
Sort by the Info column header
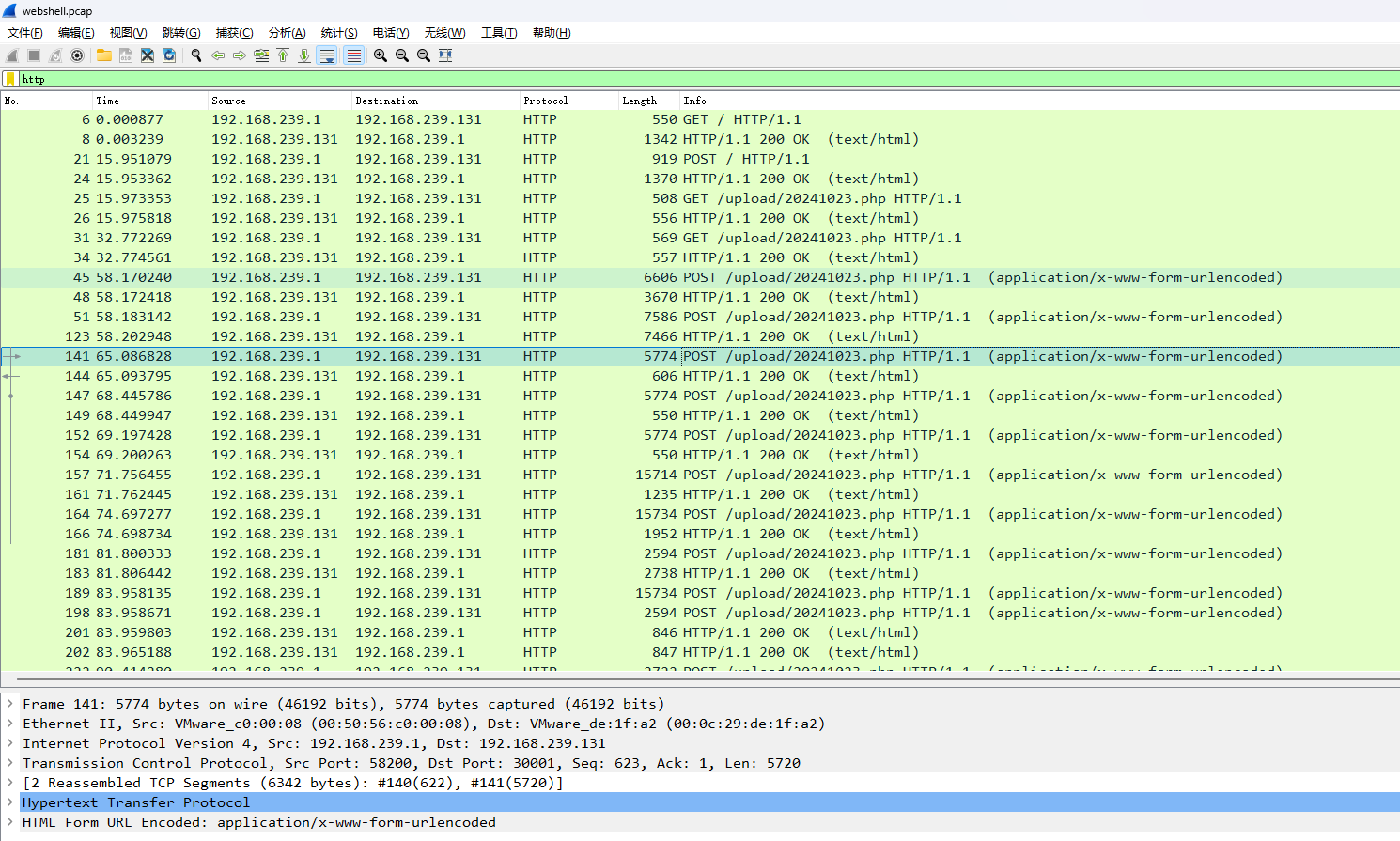pyautogui.click(x=1039, y=101)
